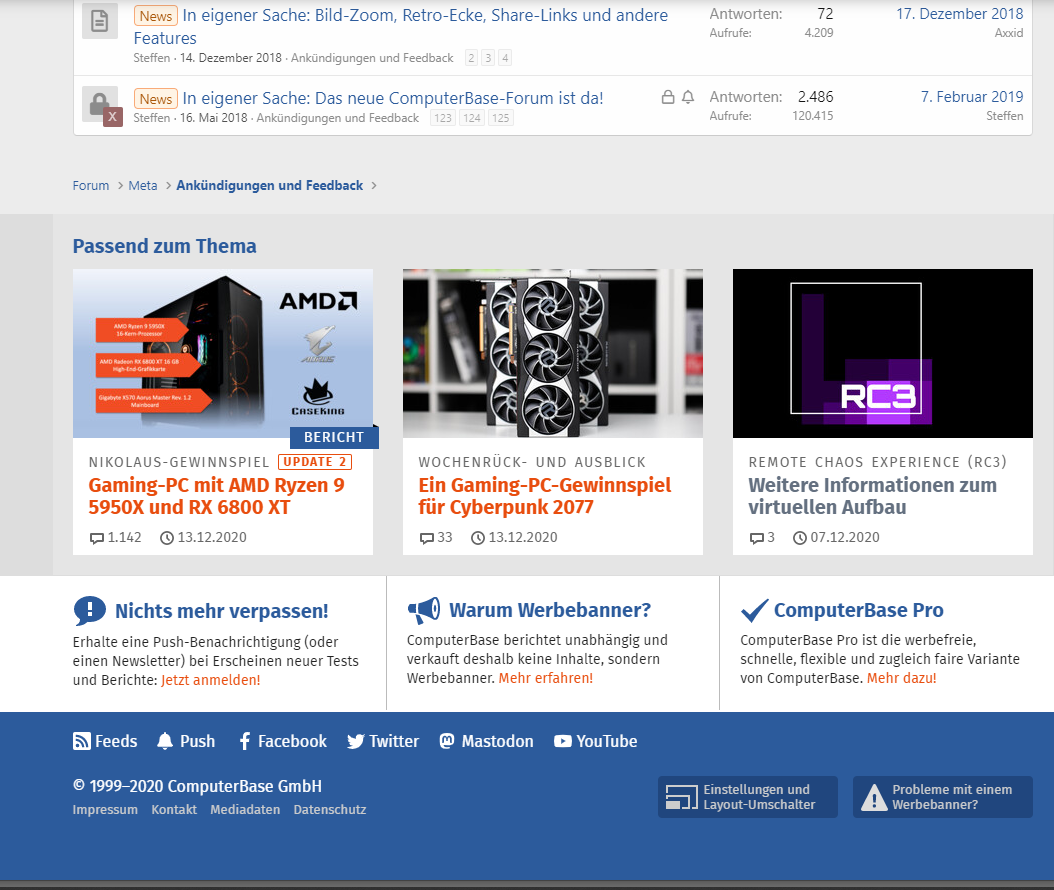
Task: Click the UPDATE 2 badge
Action: click(315, 462)
